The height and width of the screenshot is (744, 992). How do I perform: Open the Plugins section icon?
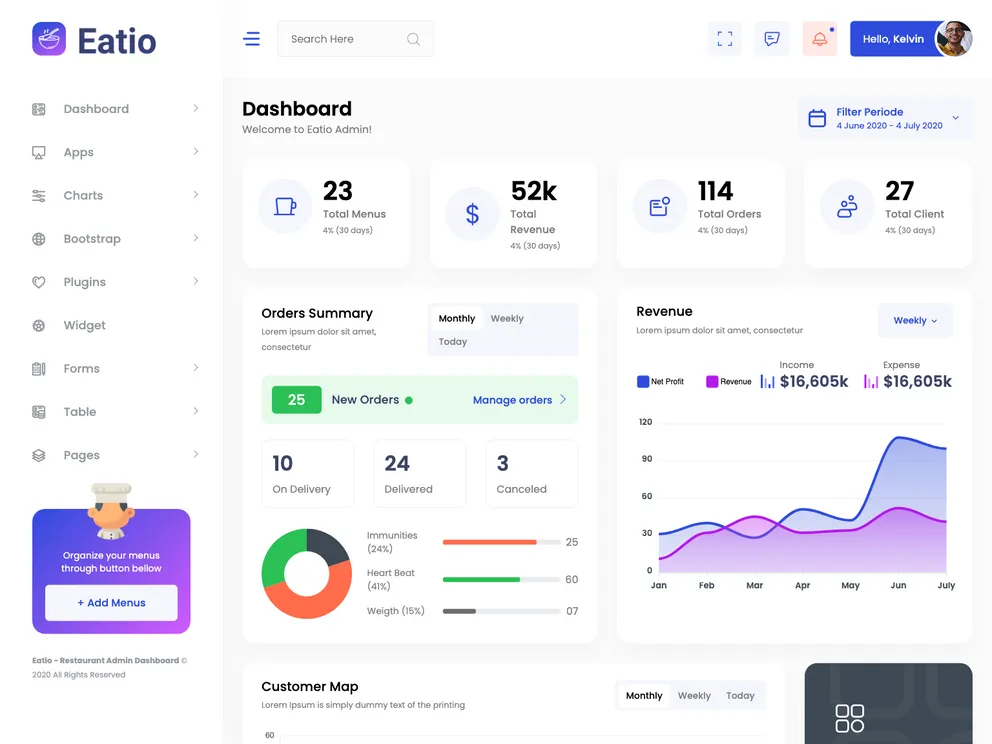(37, 281)
